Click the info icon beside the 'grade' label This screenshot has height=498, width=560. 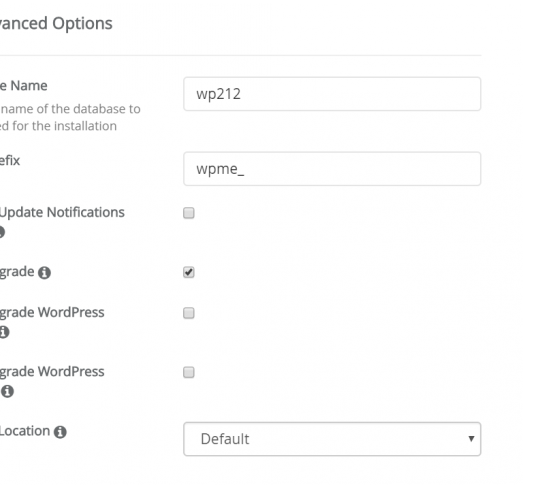(x=44, y=273)
